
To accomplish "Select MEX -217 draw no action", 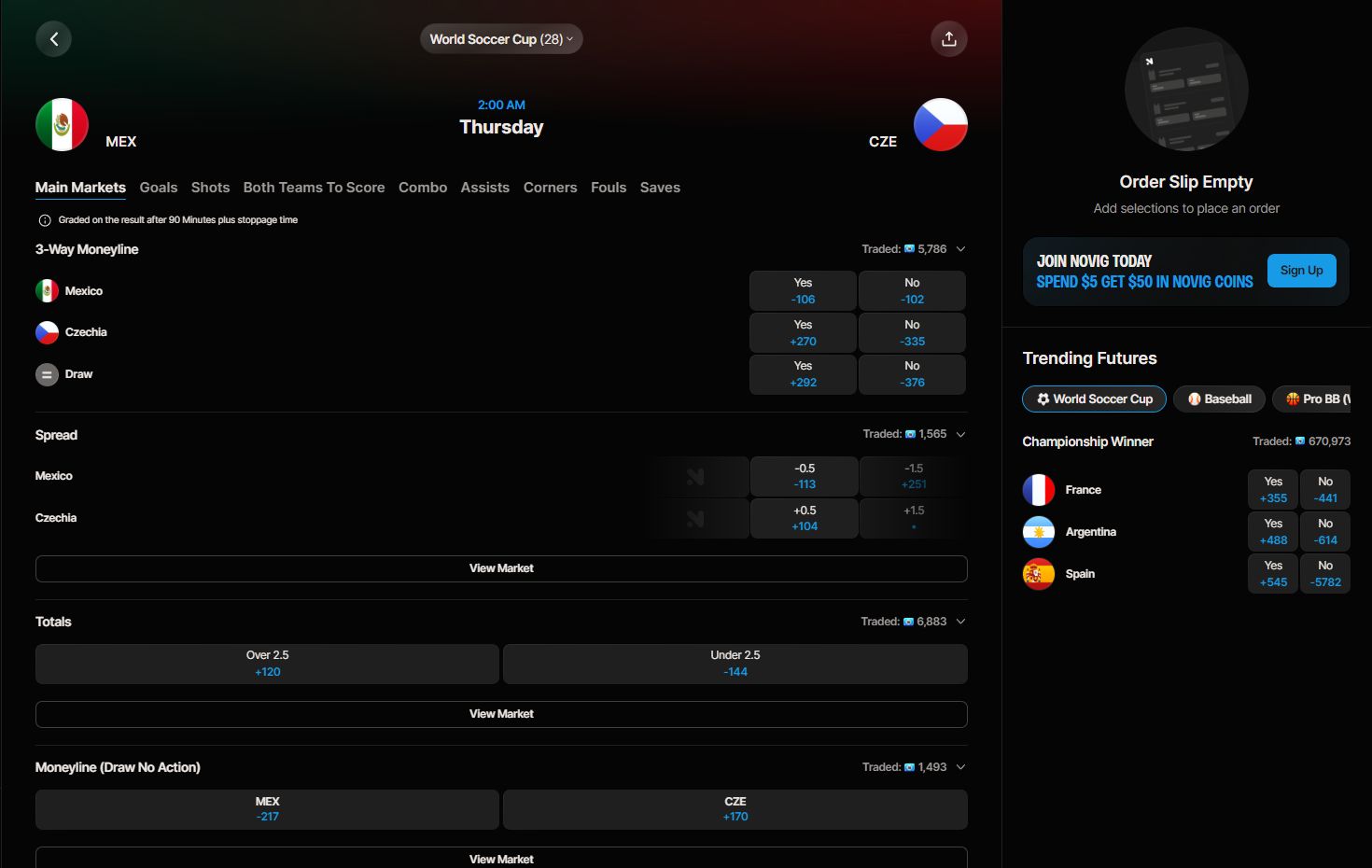I will click(267, 809).
